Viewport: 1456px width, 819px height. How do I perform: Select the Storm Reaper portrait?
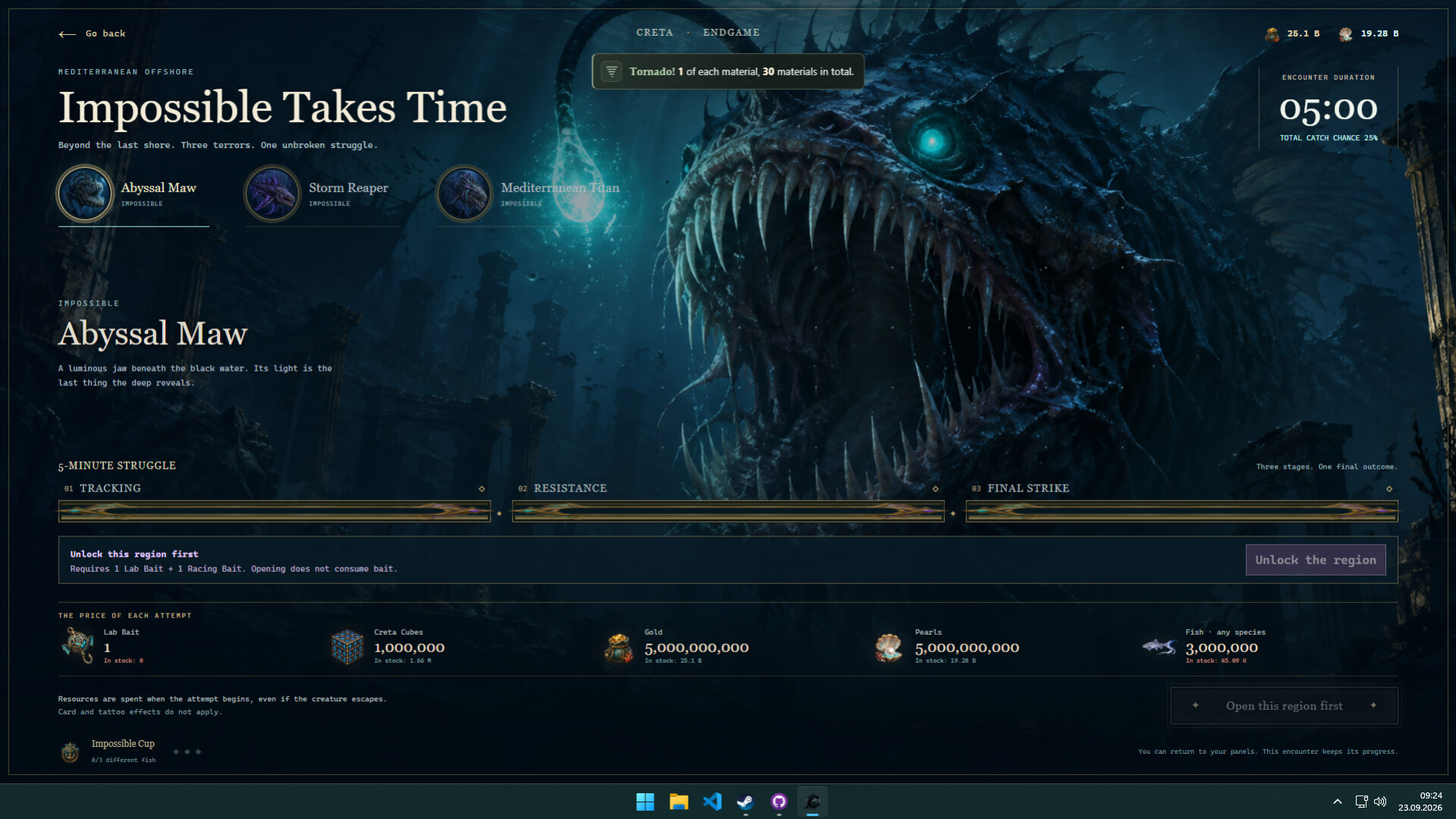pos(272,194)
